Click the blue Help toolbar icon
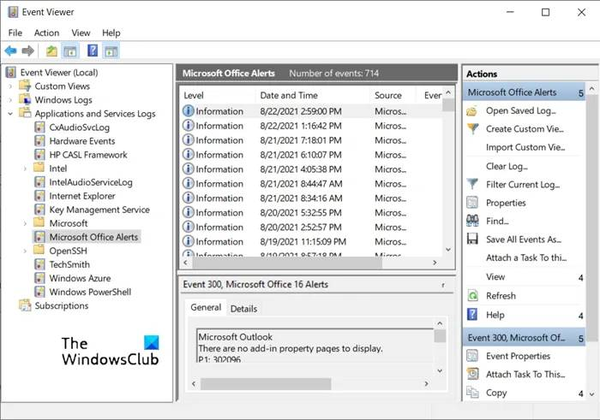Image resolution: width=600 pixels, height=420 pixels. pyautogui.click(x=93, y=51)
